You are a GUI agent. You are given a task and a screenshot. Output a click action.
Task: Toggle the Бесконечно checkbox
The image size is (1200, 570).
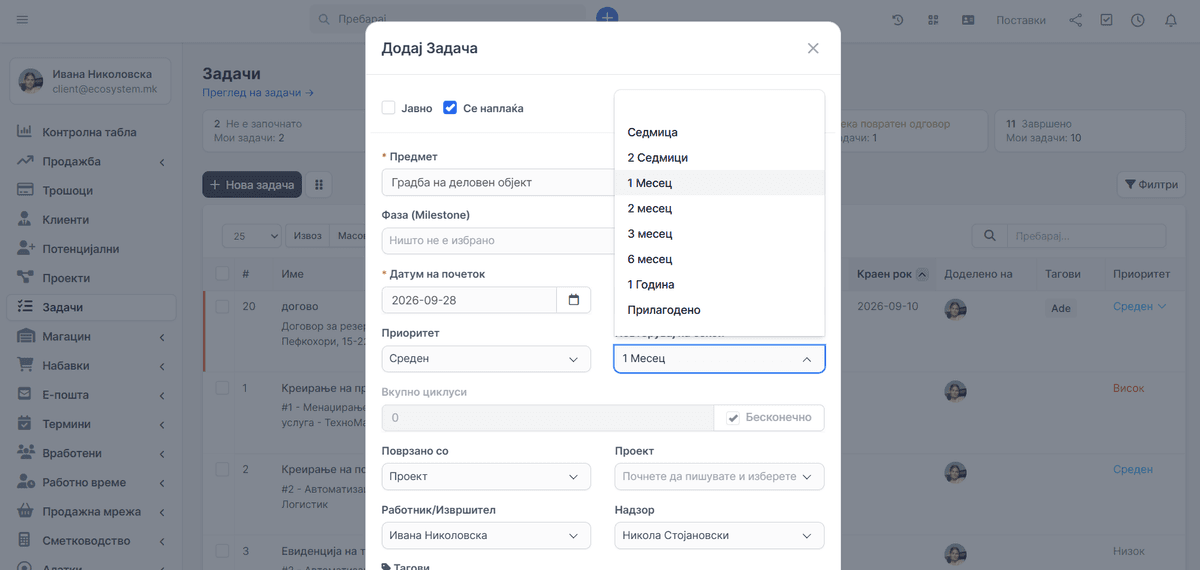(733, 418)
